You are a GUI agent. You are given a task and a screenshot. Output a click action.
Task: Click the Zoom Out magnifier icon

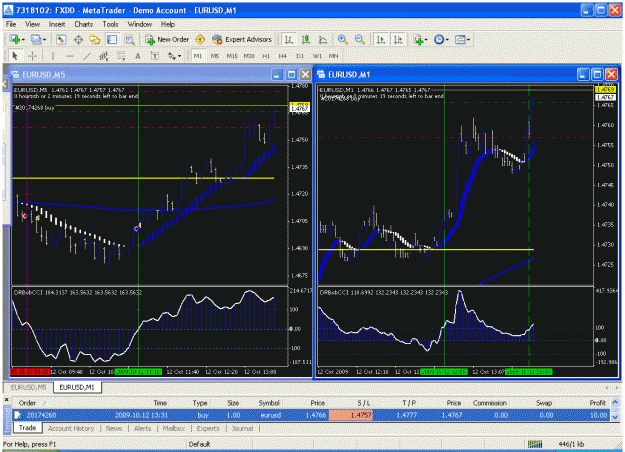point(360,39)
